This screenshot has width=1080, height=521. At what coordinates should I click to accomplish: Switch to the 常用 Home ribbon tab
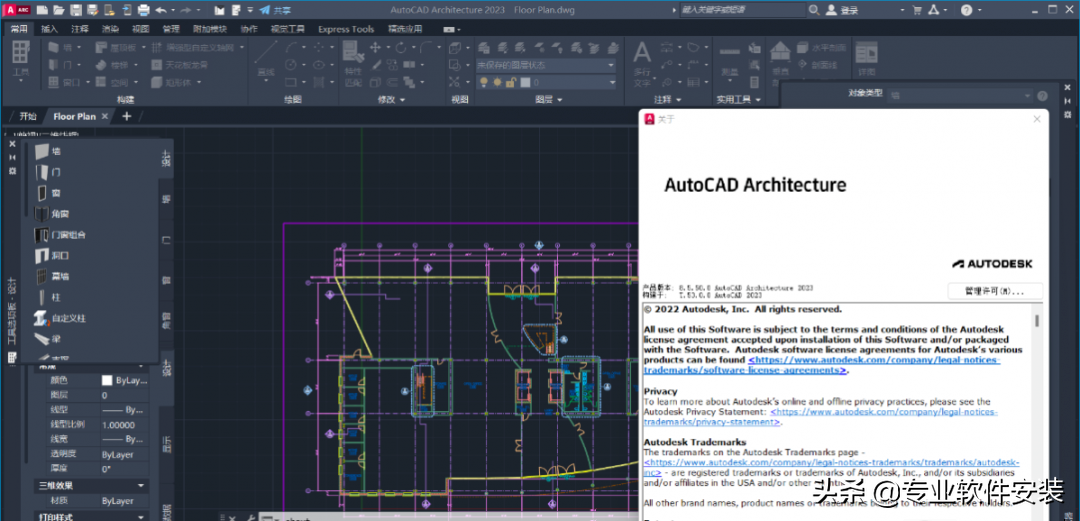19,29
